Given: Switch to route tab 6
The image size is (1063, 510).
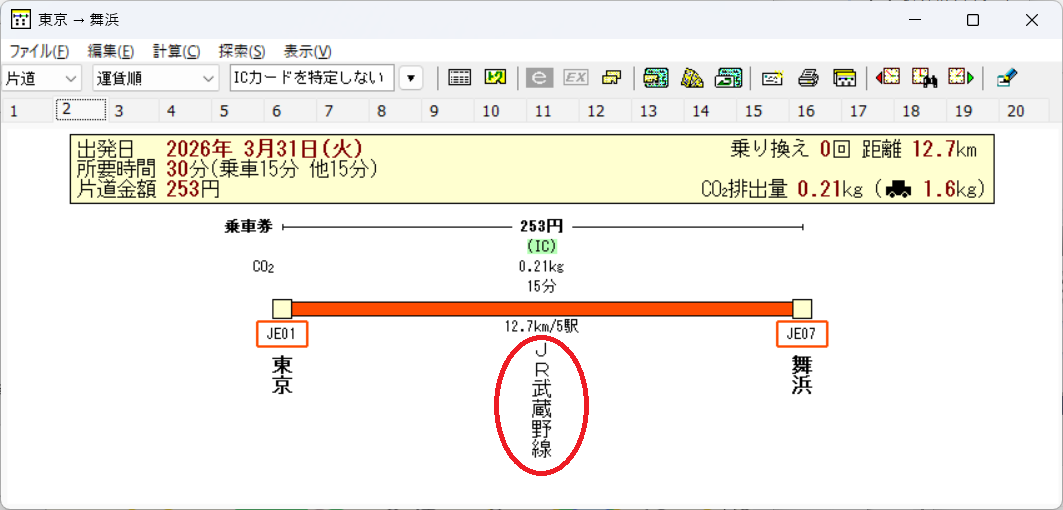Looking at the screenshot, I should pyautogui.click(x=290, y=111).
